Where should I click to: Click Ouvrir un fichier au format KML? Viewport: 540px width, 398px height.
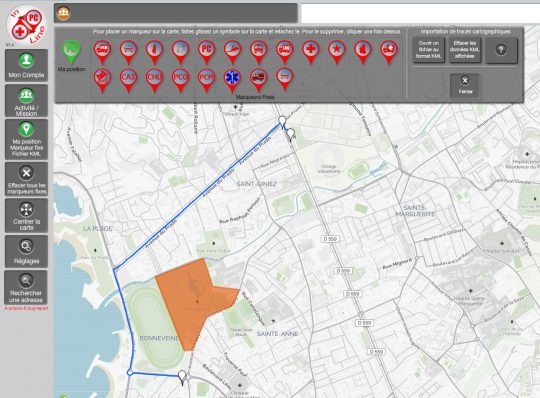tap(428, 50)
